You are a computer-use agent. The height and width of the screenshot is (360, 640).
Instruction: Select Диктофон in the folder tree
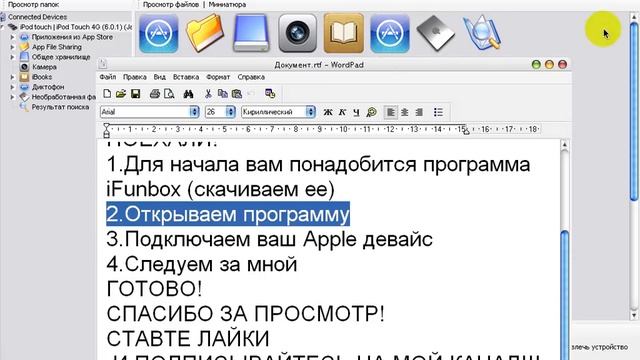point(48,87)
